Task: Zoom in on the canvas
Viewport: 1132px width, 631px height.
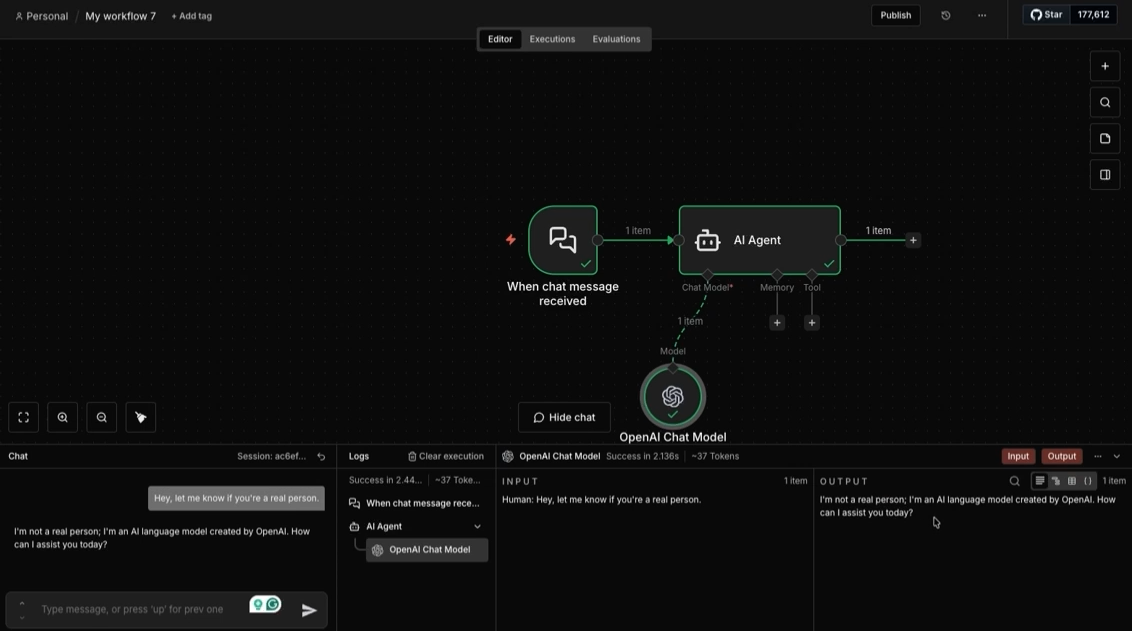Action: click(63, 417)
